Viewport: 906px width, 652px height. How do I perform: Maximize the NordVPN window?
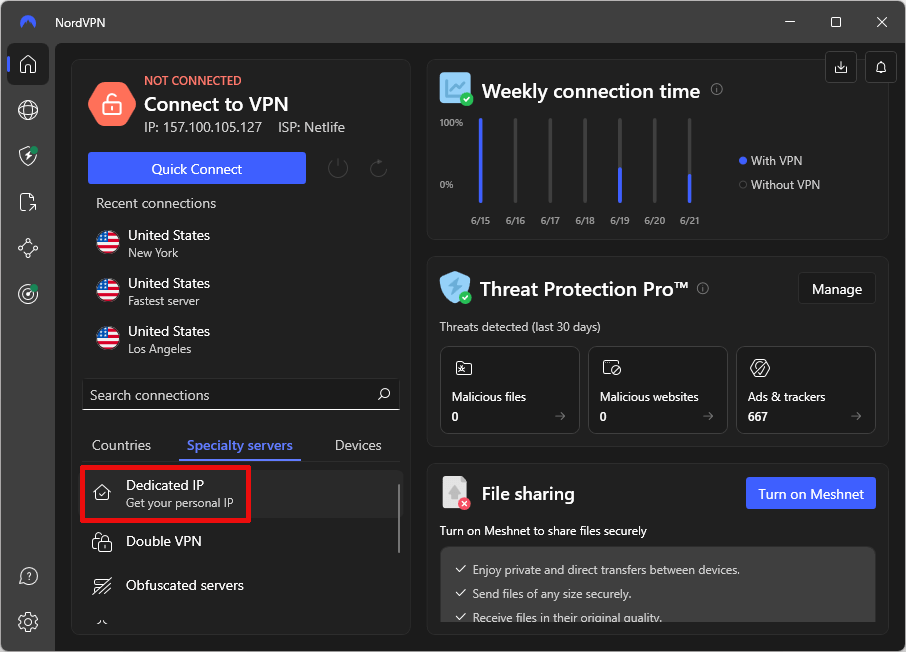coord(836,22)
